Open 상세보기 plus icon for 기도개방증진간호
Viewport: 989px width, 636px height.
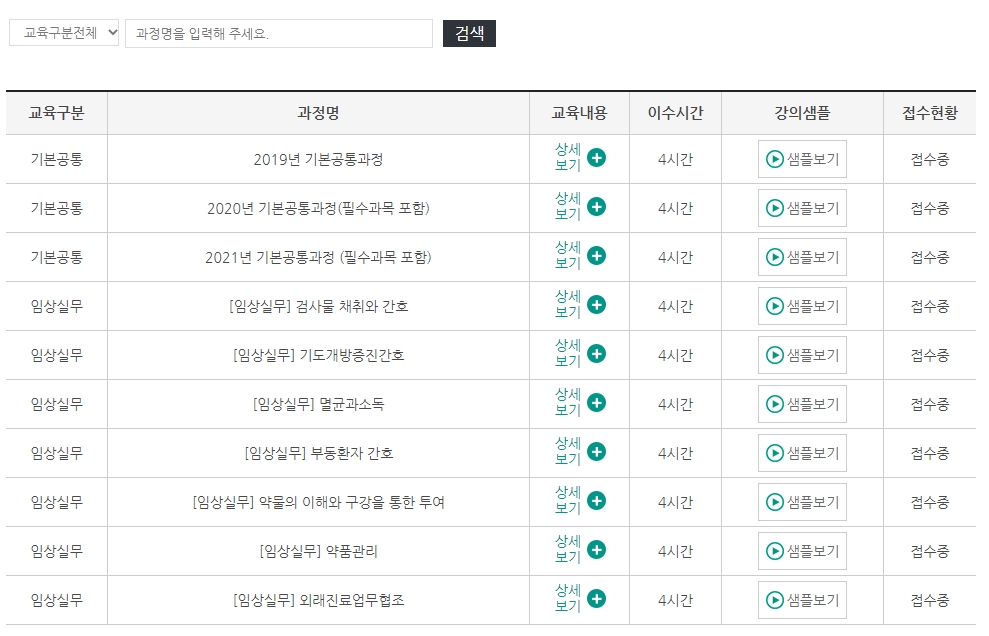[x=596, y=354]
